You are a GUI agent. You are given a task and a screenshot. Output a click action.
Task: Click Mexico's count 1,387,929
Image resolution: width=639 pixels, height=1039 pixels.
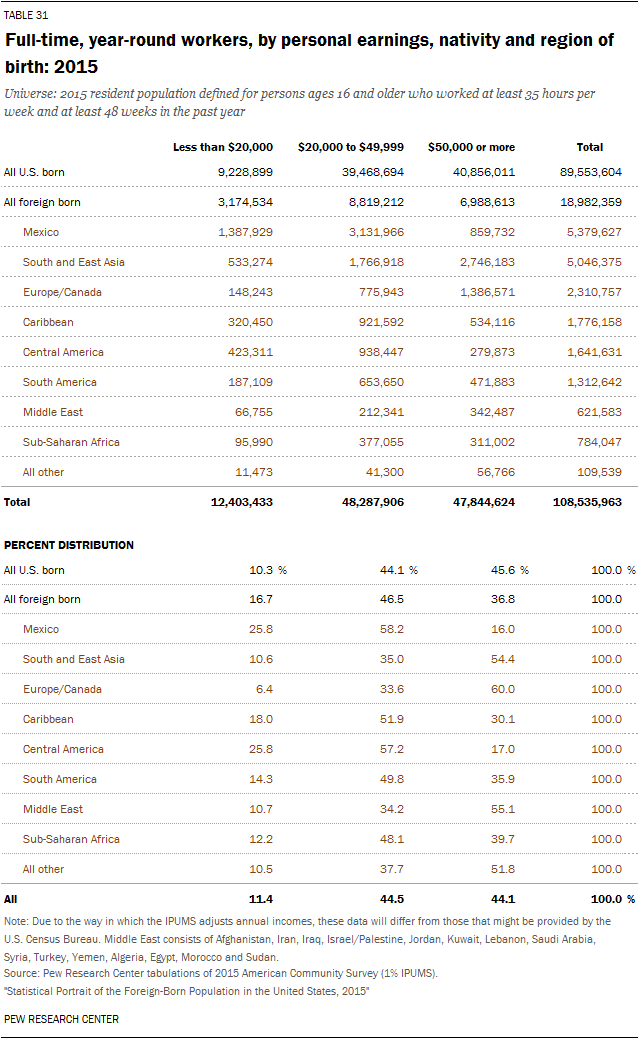click(238, 232)
